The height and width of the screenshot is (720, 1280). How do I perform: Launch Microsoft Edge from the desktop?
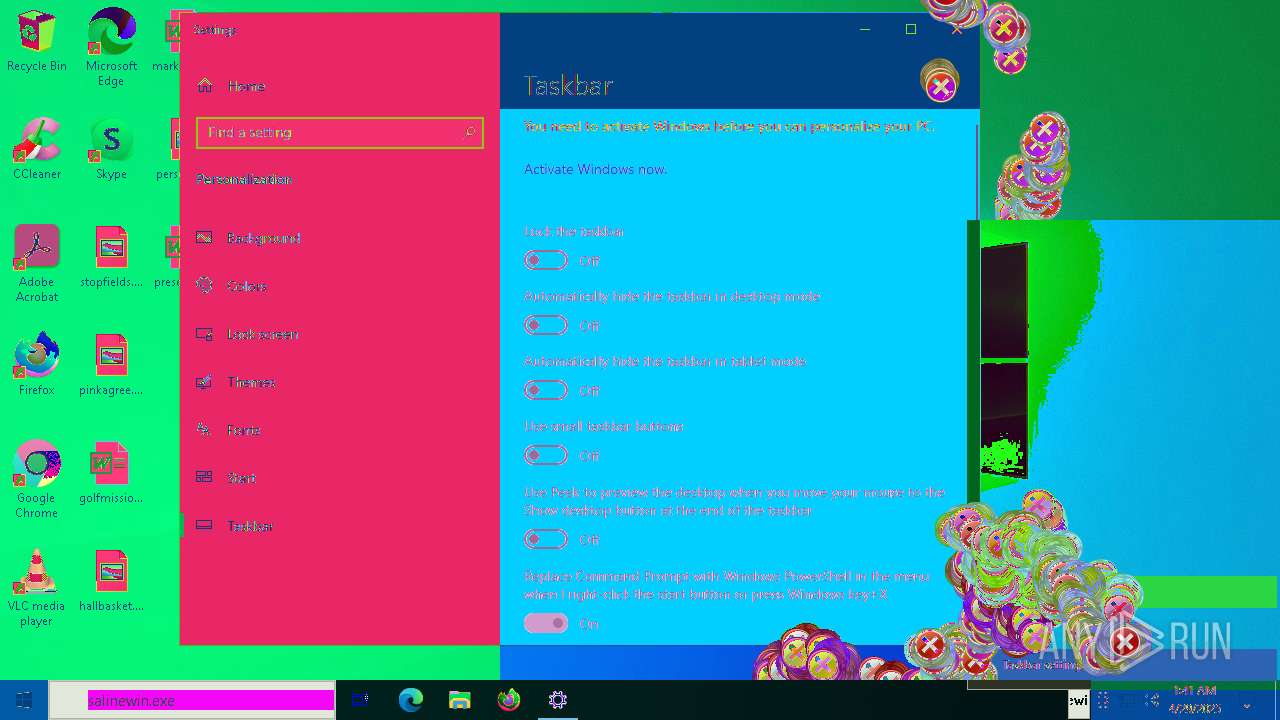[x=111, y=48]
